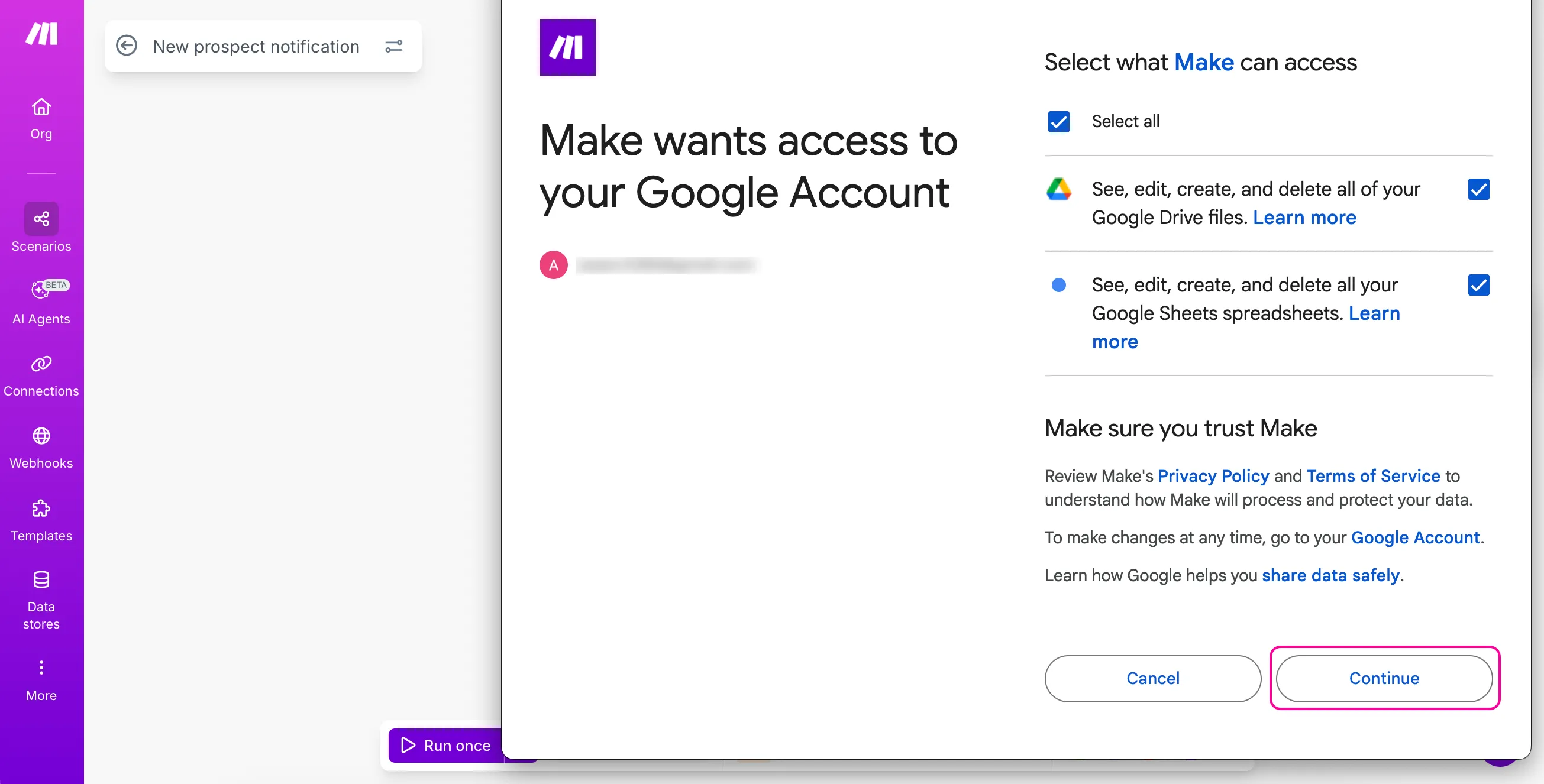The width and height of the screenshot is (1544, 784).
Task: Click the account avatar letter A
Action: pyautogui.click(x=554, y=265)
